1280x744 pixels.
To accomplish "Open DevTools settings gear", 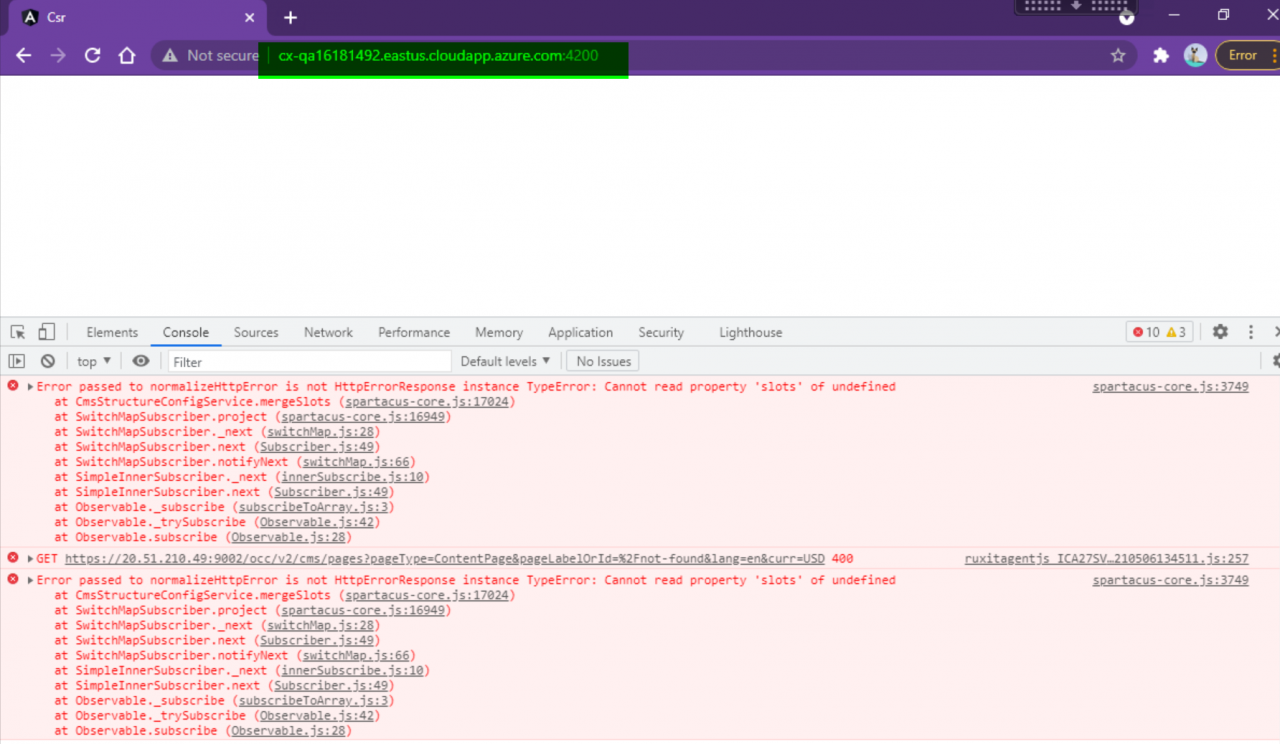I will click(x=1220, y=332).
